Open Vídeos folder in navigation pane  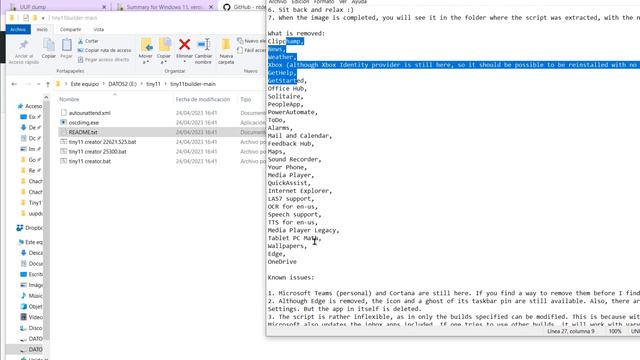tap(32, 317)
